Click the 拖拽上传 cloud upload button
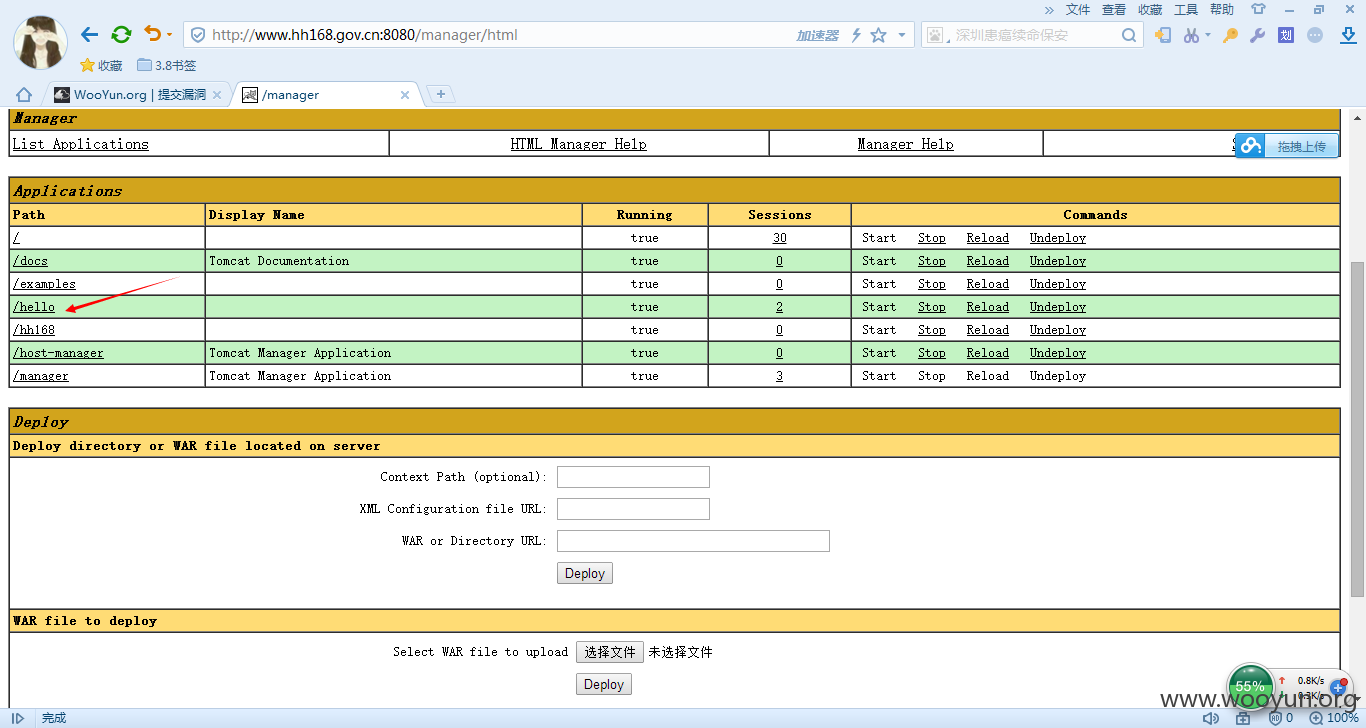This screenshot has width=1366, height=728. coord(1287,146)
